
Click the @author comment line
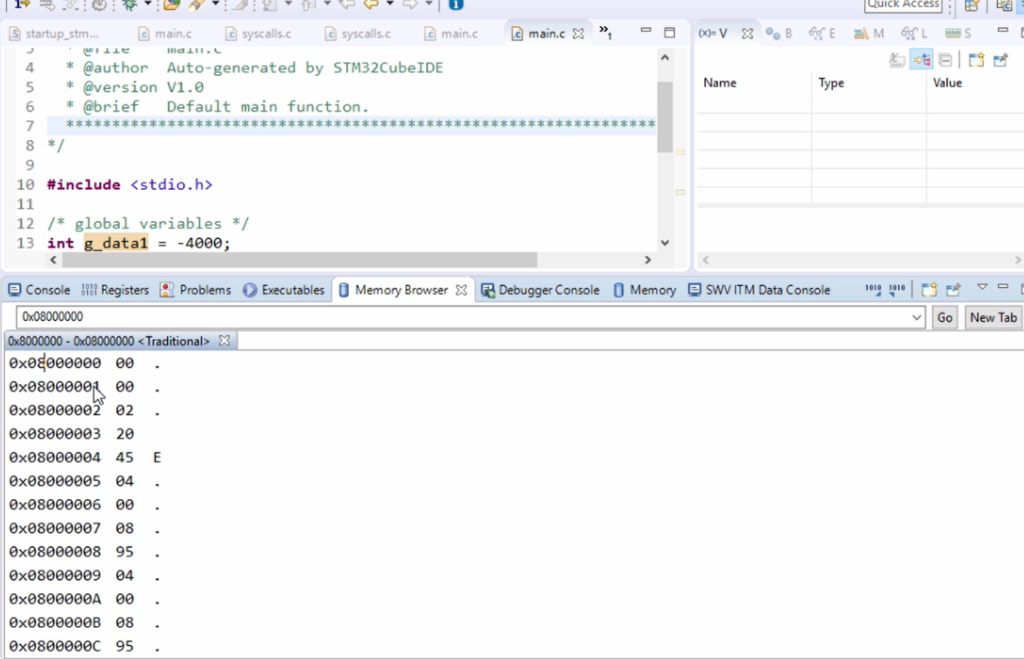click(254, 68)
